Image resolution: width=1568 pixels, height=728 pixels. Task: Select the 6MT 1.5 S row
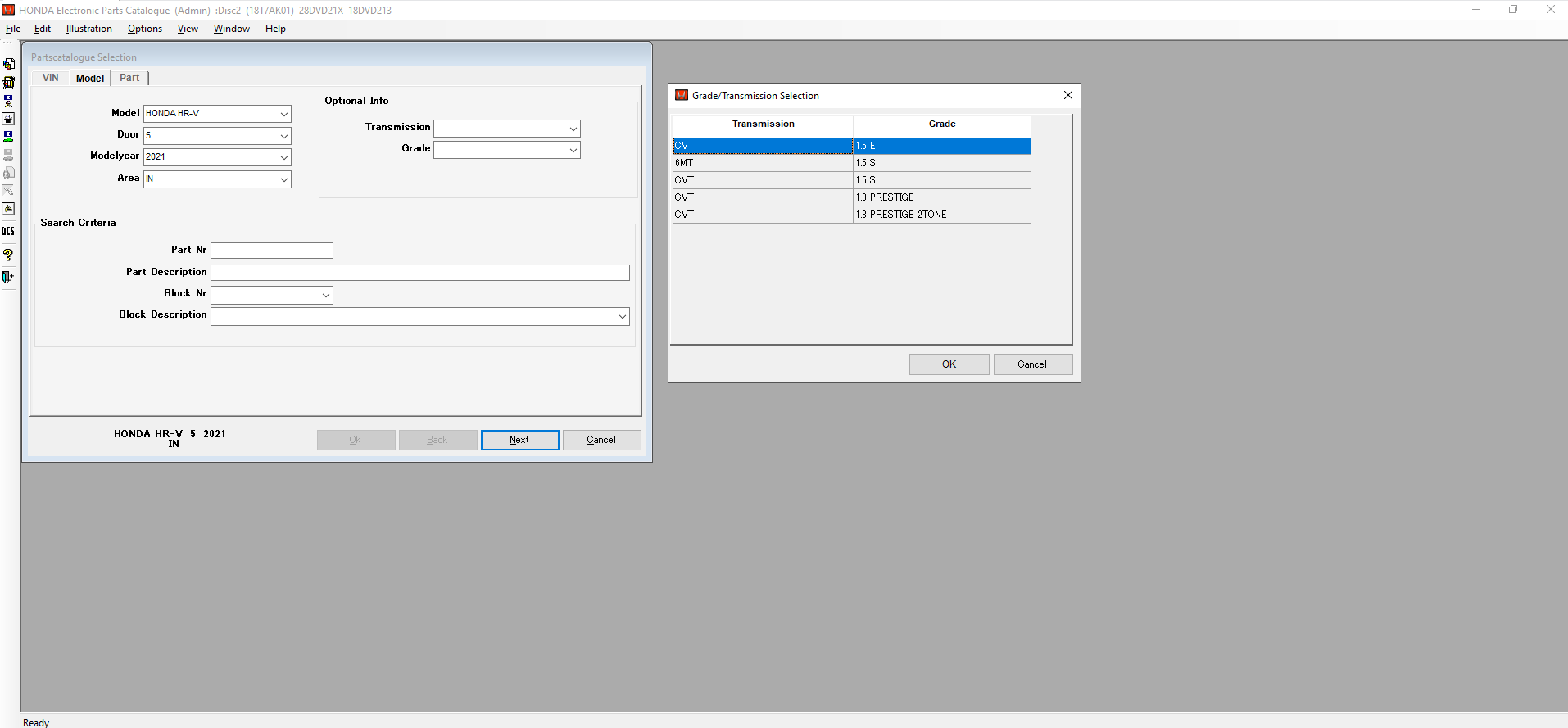pos(851,163)
